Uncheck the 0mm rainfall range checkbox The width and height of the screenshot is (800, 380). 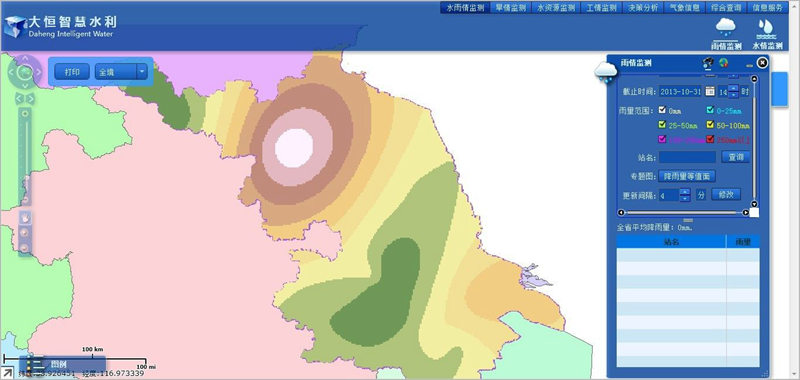pos(662,110)
